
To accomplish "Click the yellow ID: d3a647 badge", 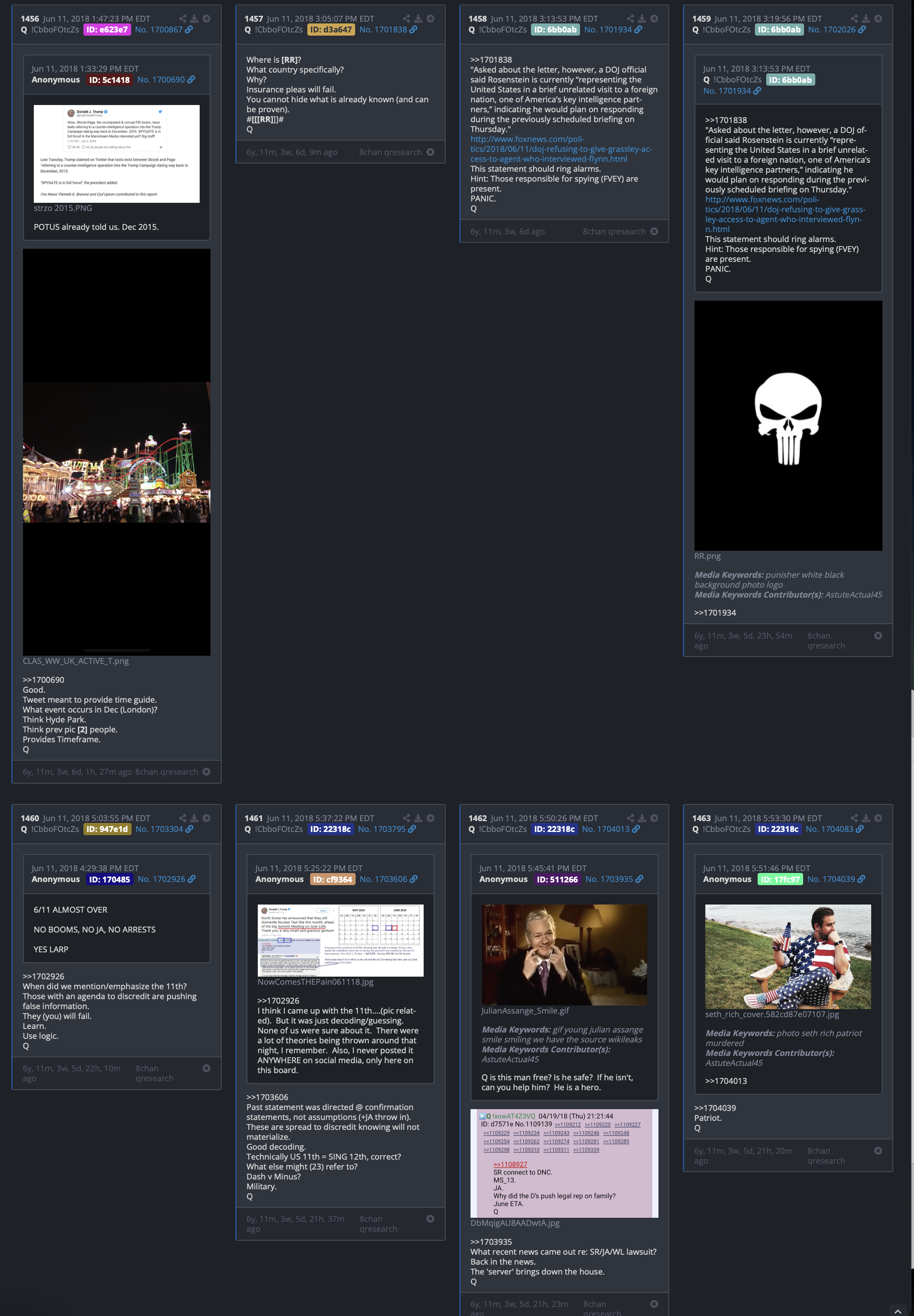I will 331,30.
